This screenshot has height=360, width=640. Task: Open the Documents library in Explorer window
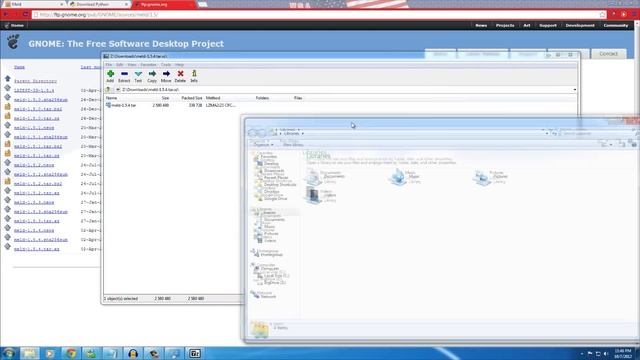[326, 178]
